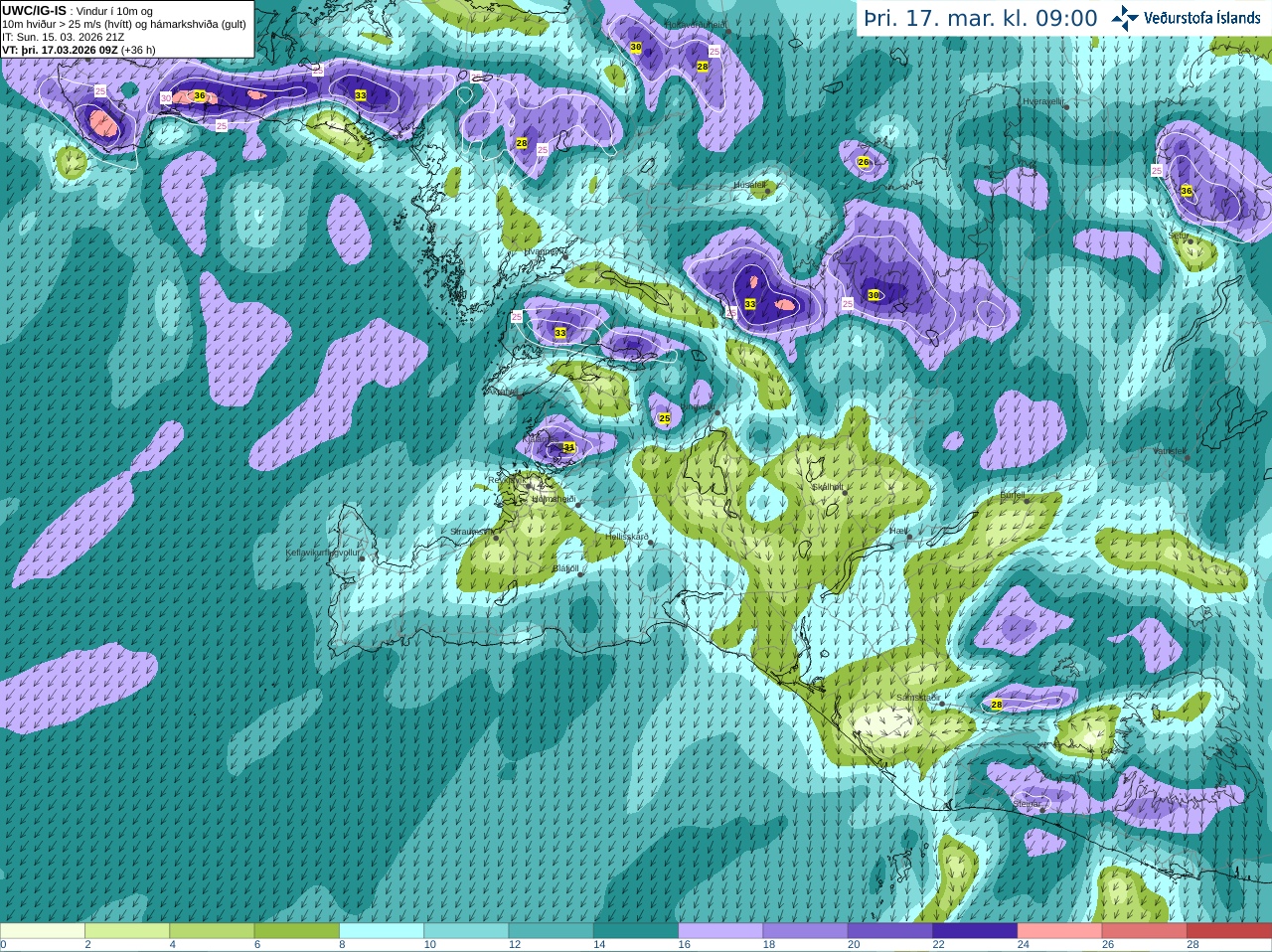
Task: Click the '10m hviður > 25 m/s' description line
Action: 124,24
